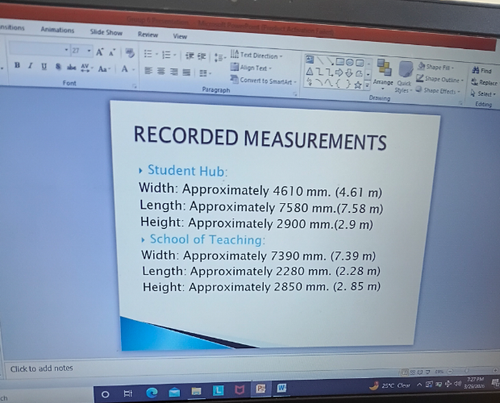Select the Curve shape
Viewport: 500px width, 403px height.
[328, 83]
